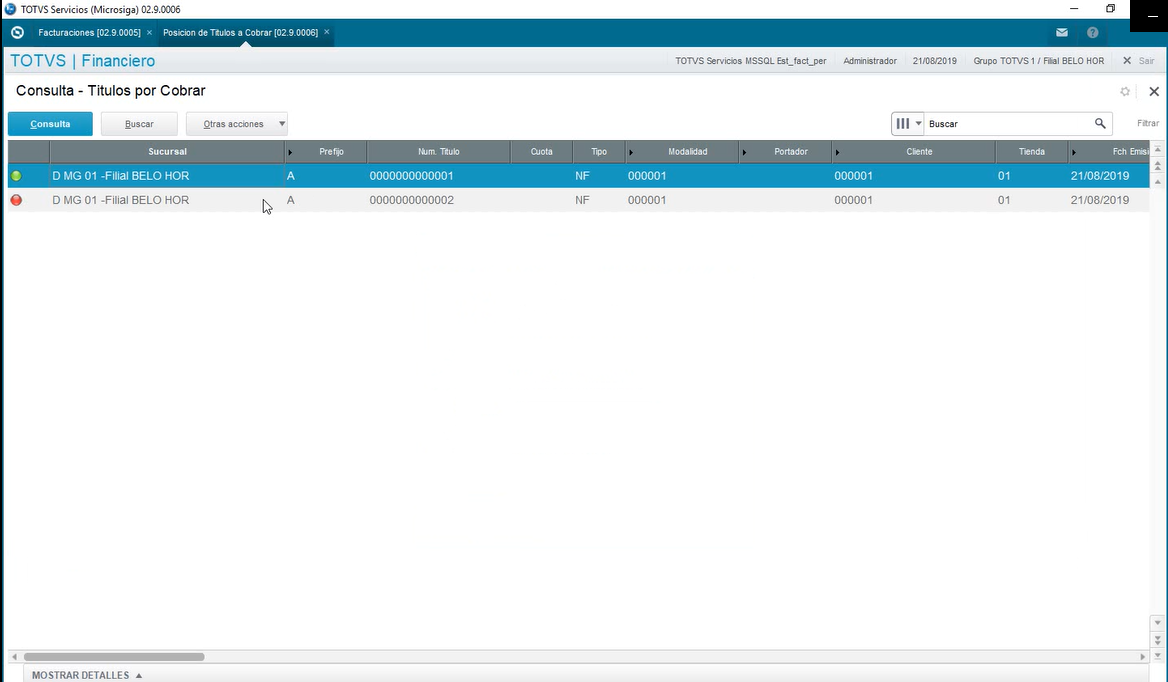The image size is (1168, 682).
Task: Click the Buscar button
Action: [139, 124]
